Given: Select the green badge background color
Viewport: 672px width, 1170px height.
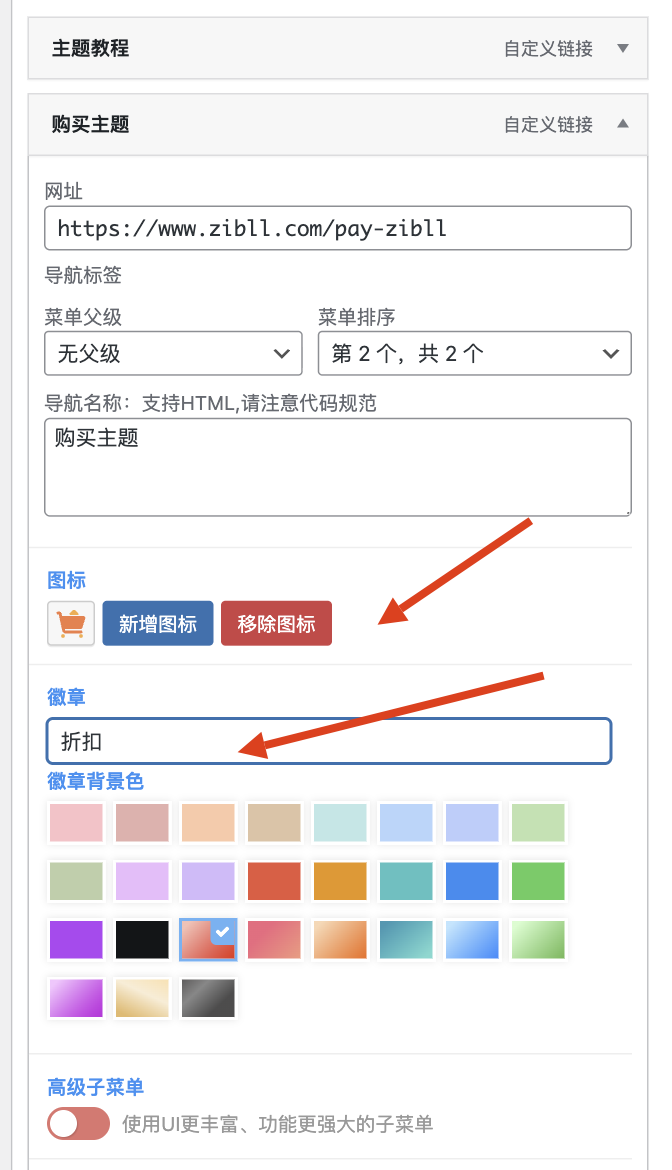Looking at the screenshot, I should (x=537, y=881).
